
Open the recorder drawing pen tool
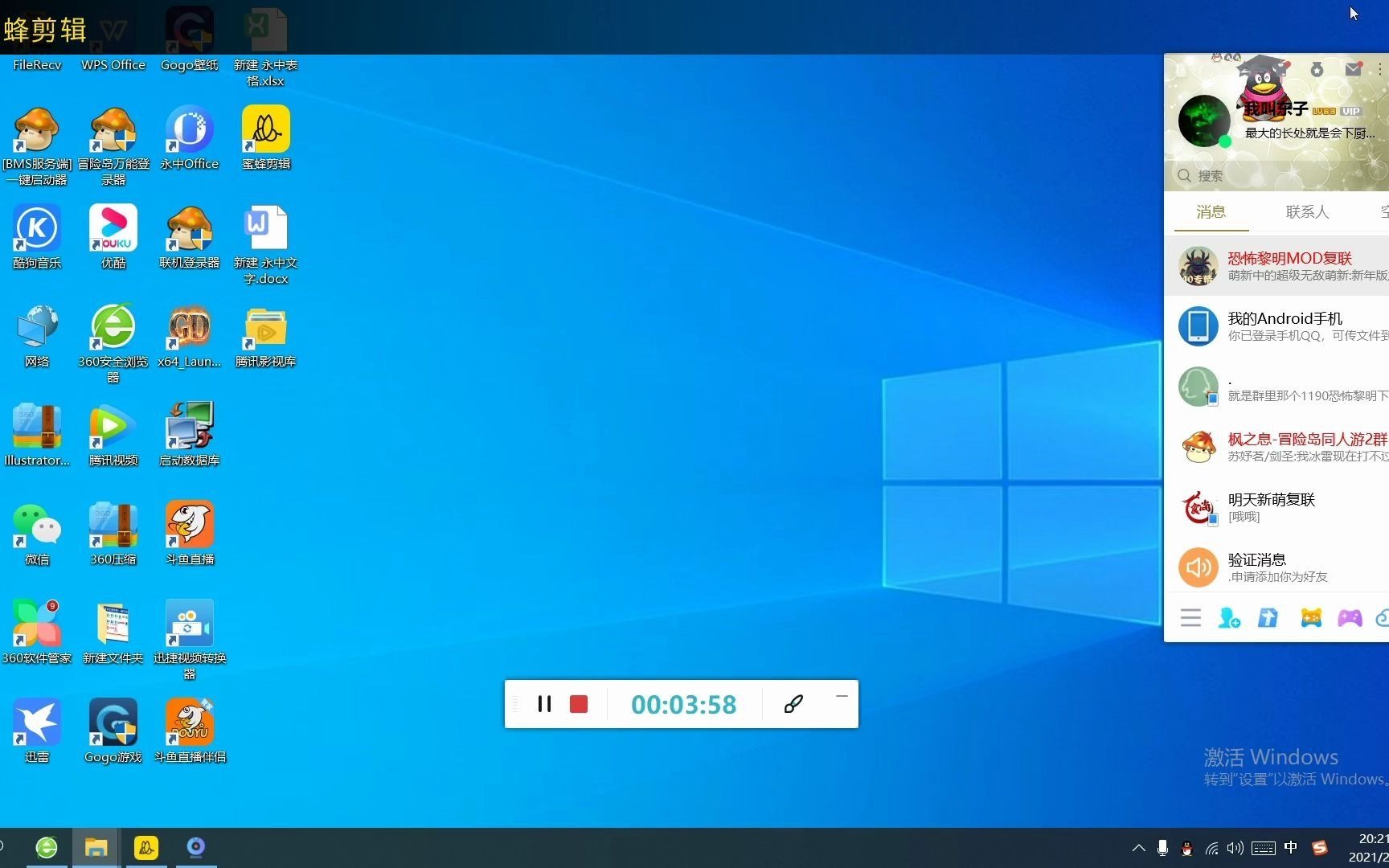(793, 704)
